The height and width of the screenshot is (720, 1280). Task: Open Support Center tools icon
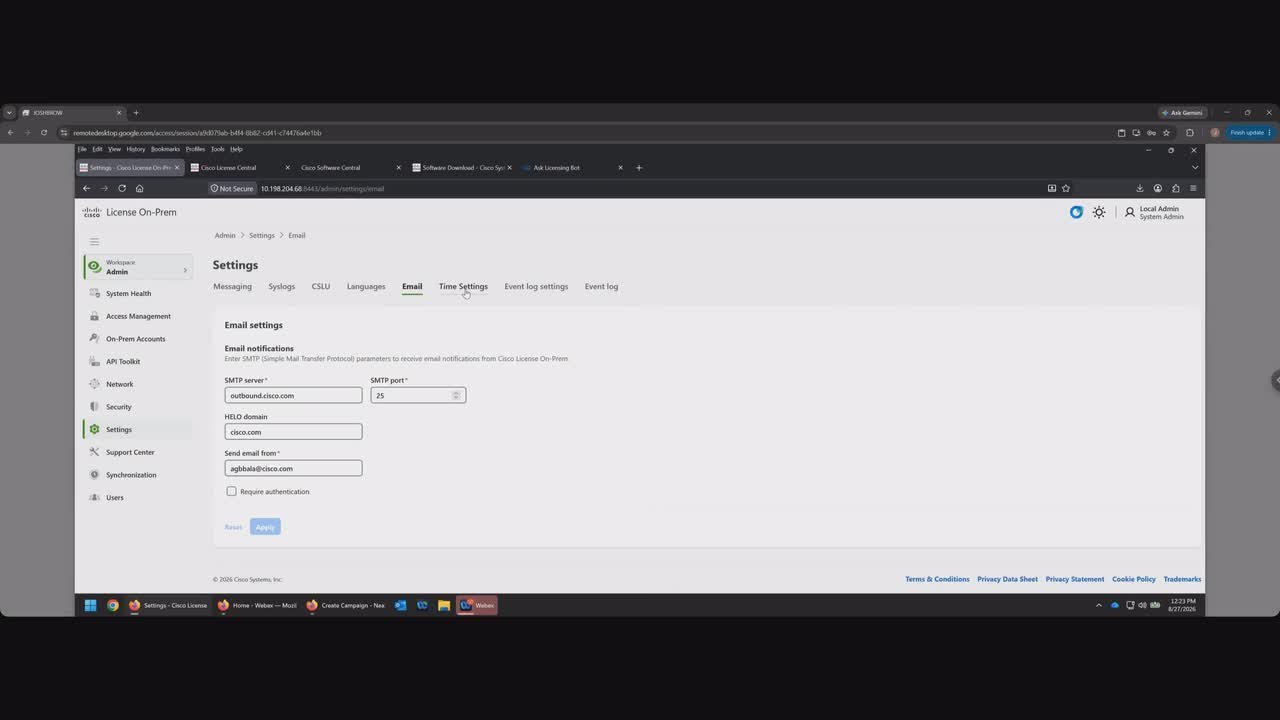click(94, 452)
